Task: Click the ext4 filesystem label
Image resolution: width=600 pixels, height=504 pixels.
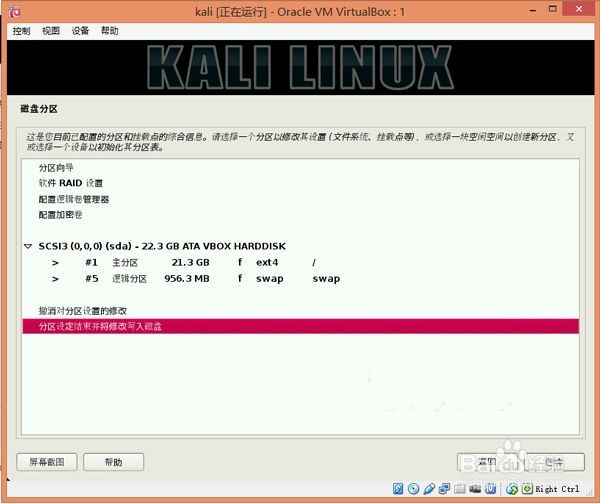Action: pos(267,263)
